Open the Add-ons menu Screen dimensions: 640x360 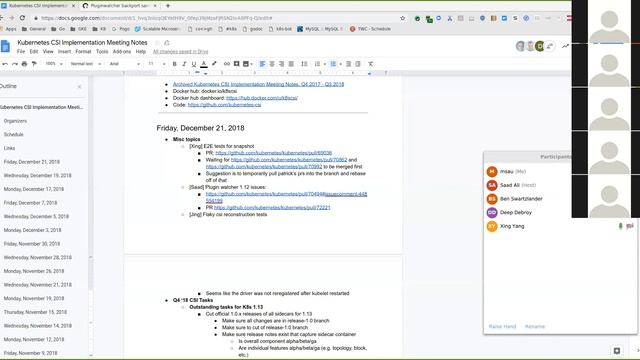[122, 52]
